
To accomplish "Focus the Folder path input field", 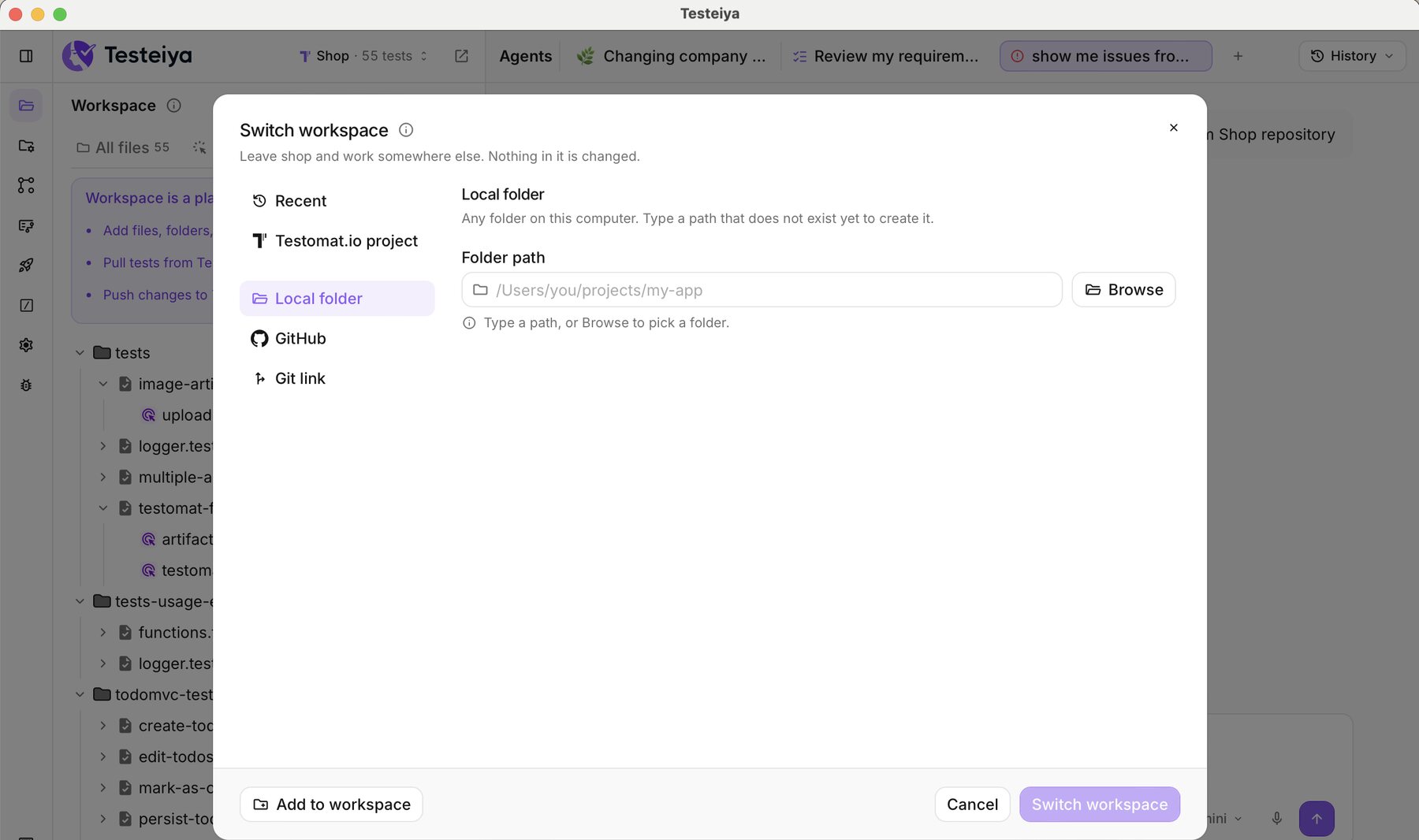I will (762, 290).
